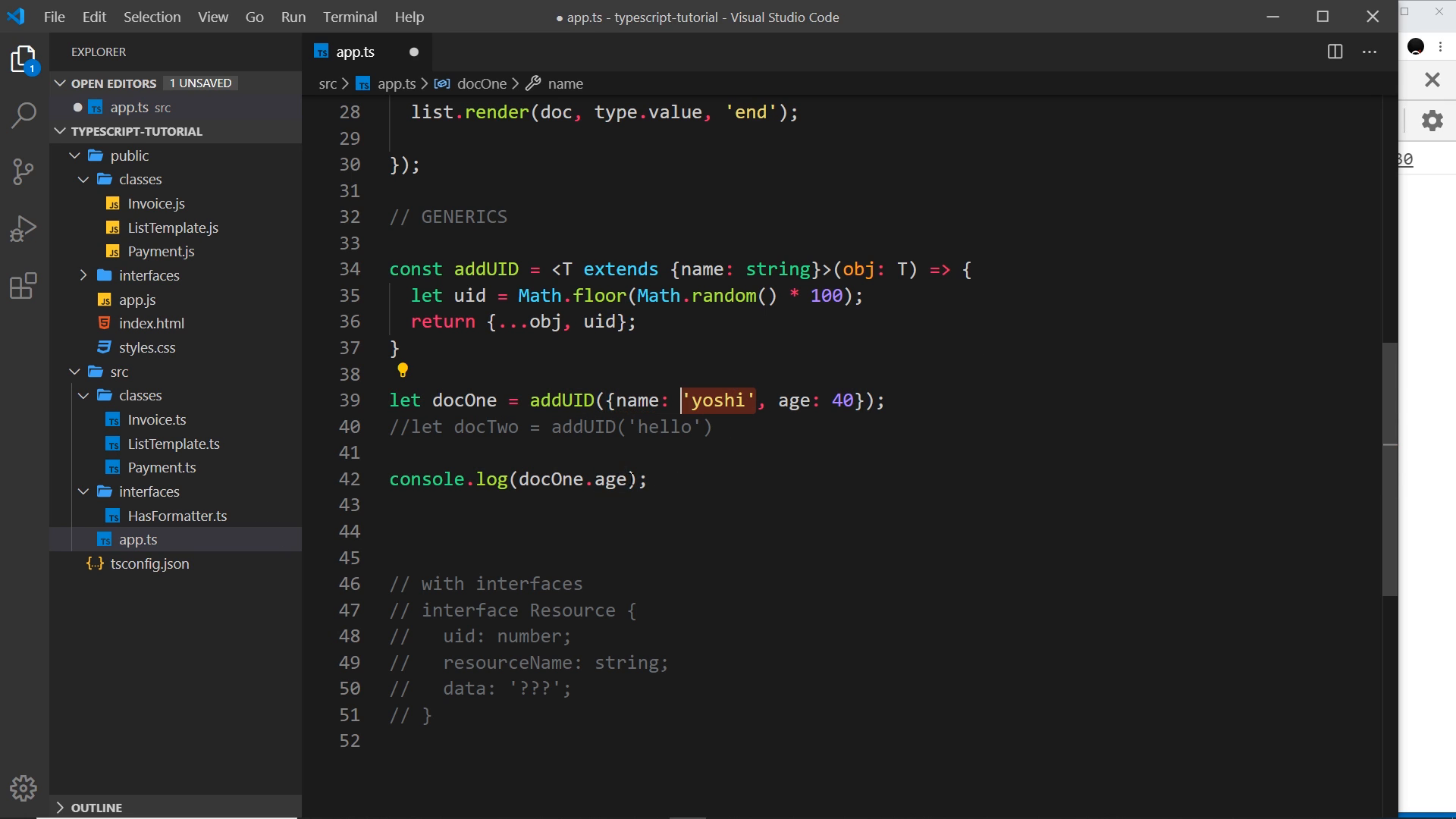Viewport: 1456px width, 819px height.
Task: Click the Split Editor Right icon
Action: pos(1335,52)
